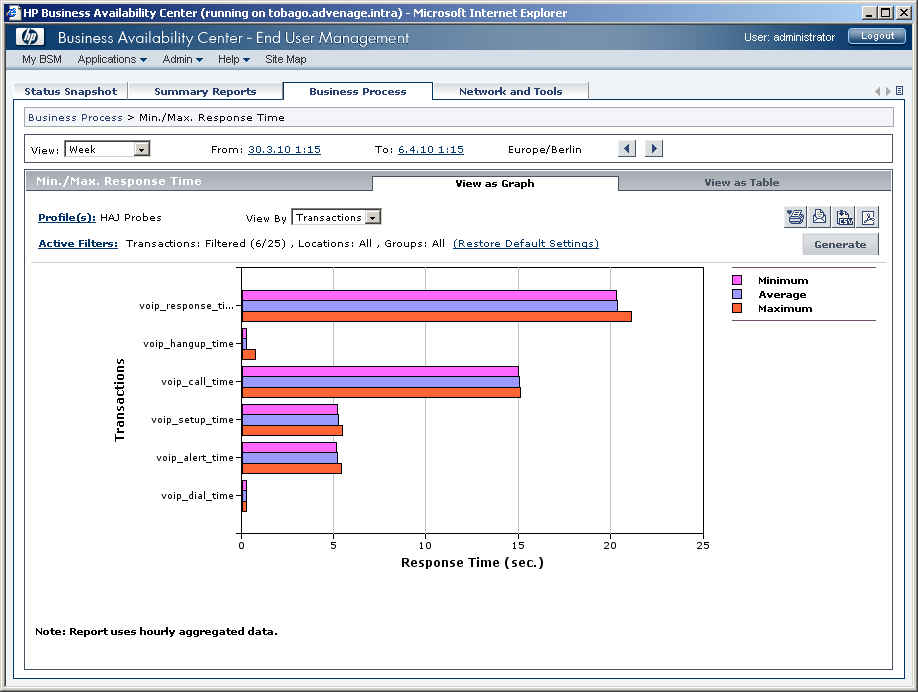This screenshot has height=692, width=918.
Task: Click the voip_dial_time axis label
Action: [x=197, y=496]
